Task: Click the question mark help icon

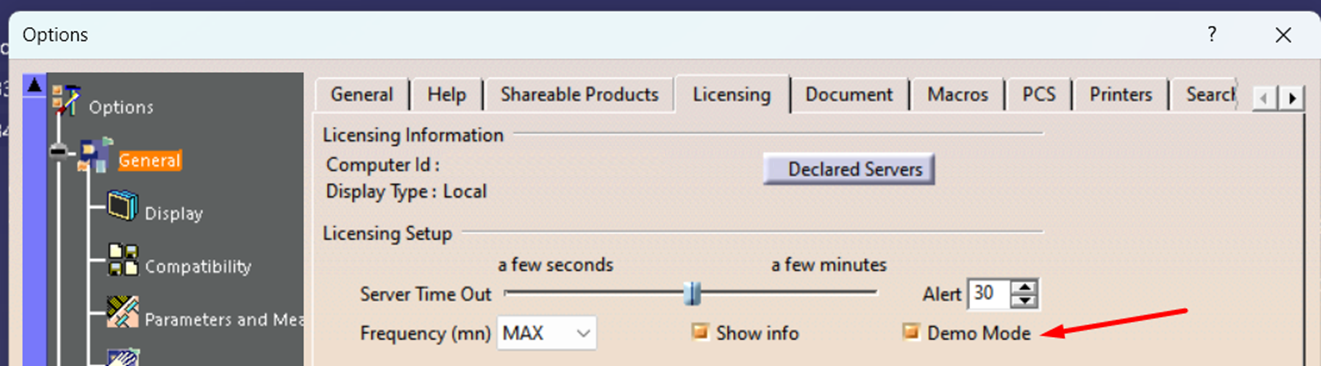Action: click(1212, 34)
